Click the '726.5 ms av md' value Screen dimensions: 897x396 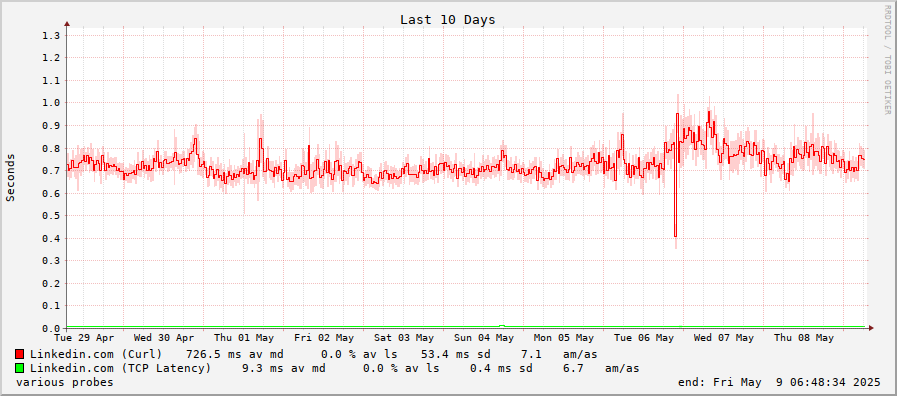235,354
